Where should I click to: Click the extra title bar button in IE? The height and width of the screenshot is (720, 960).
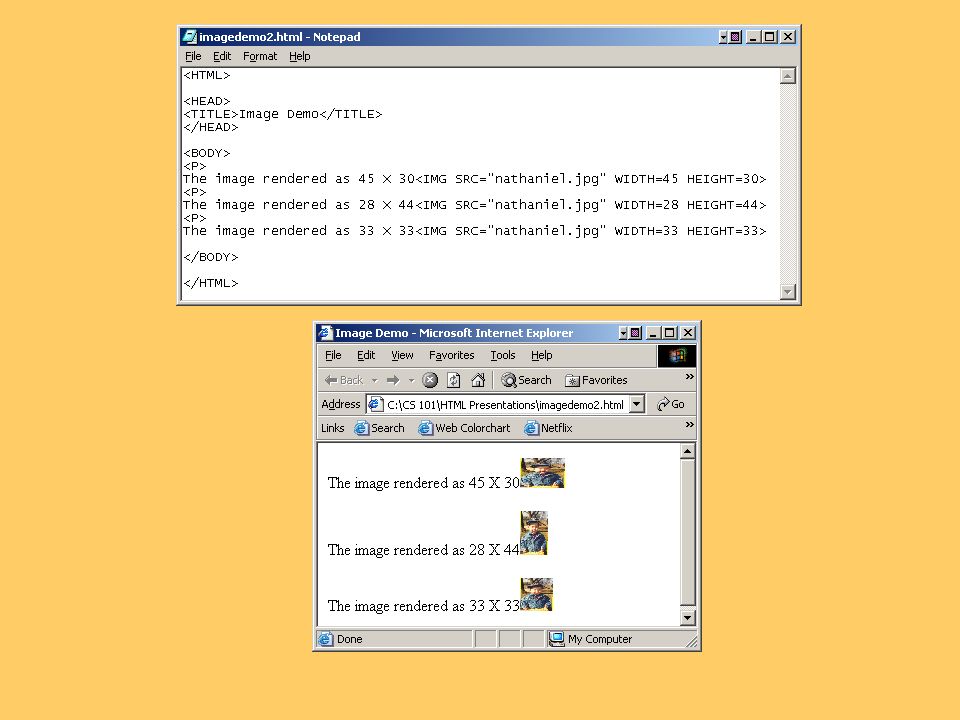coord(629,333)
